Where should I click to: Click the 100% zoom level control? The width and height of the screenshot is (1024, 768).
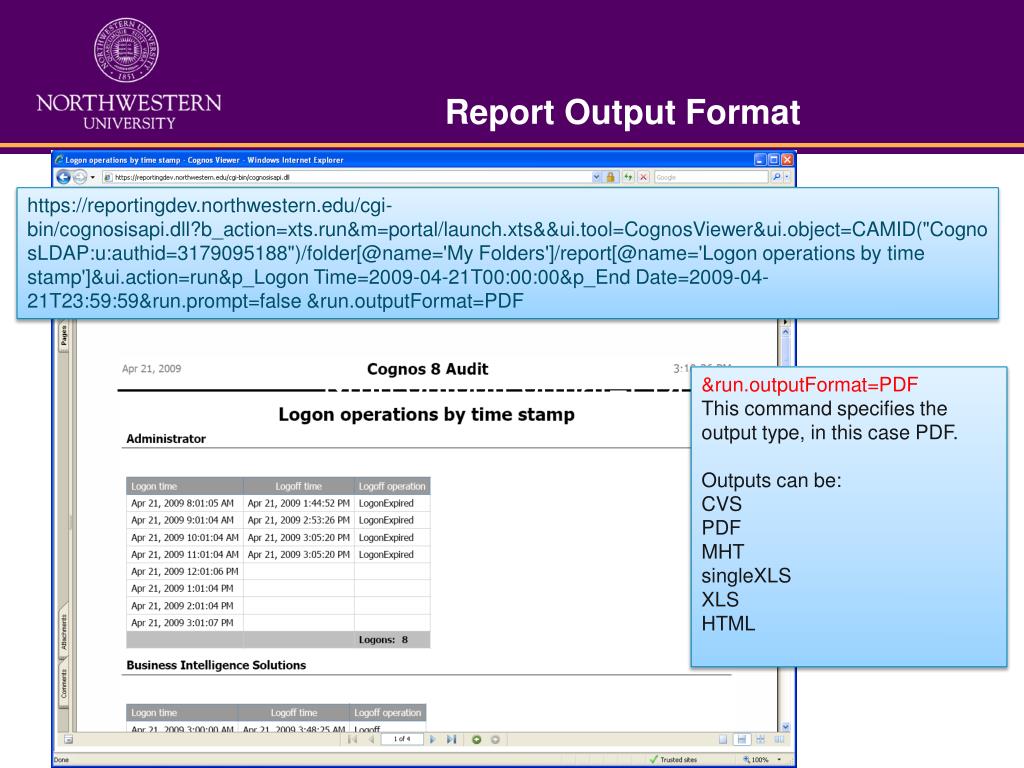(x=756, y=760)
